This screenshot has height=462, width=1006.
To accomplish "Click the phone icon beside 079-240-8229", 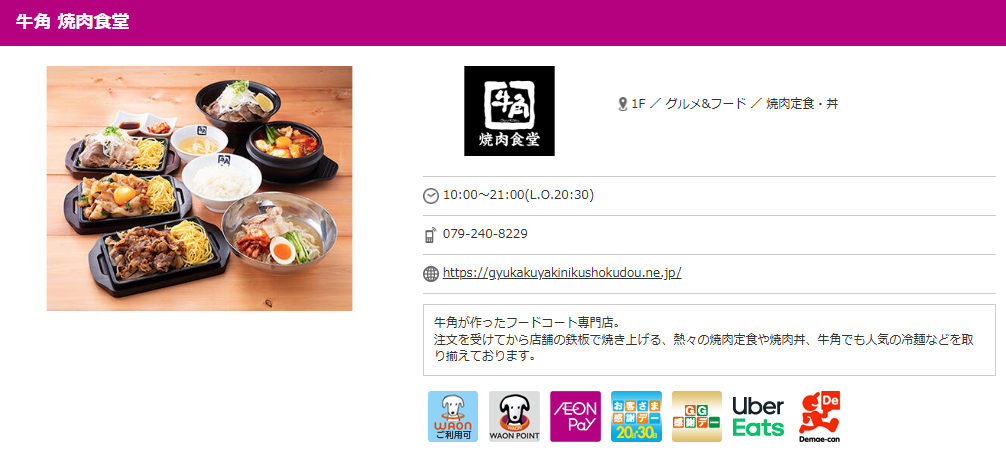I will pyautogui.click(x=431, y=235).
